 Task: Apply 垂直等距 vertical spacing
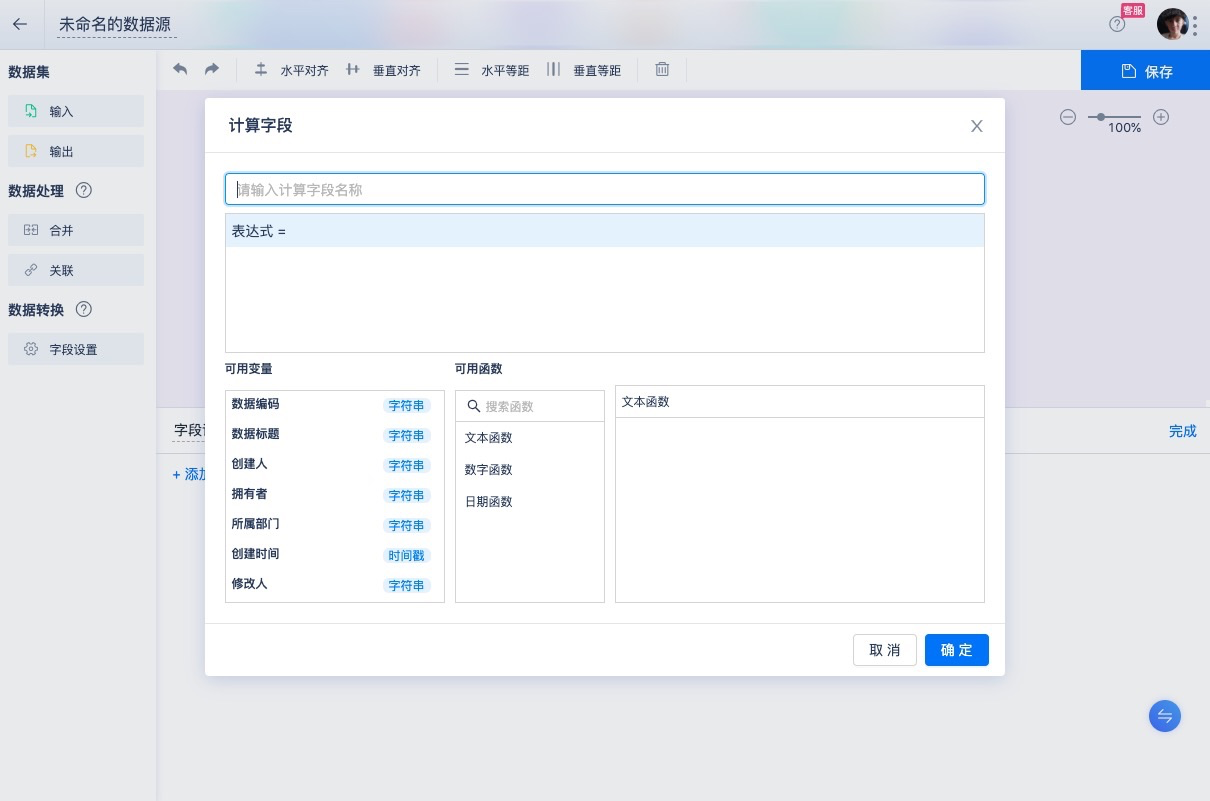tap(584, 70)
